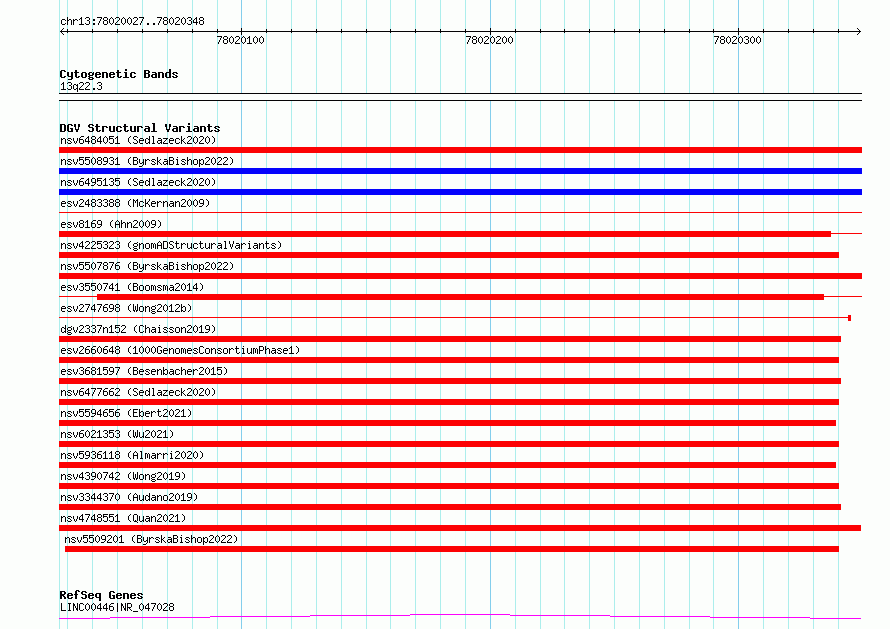This screenshot has width=890, height=629.
Task: Select variant nsv5936118 (Almarri2020) label
Action: [x=132, y=455]
